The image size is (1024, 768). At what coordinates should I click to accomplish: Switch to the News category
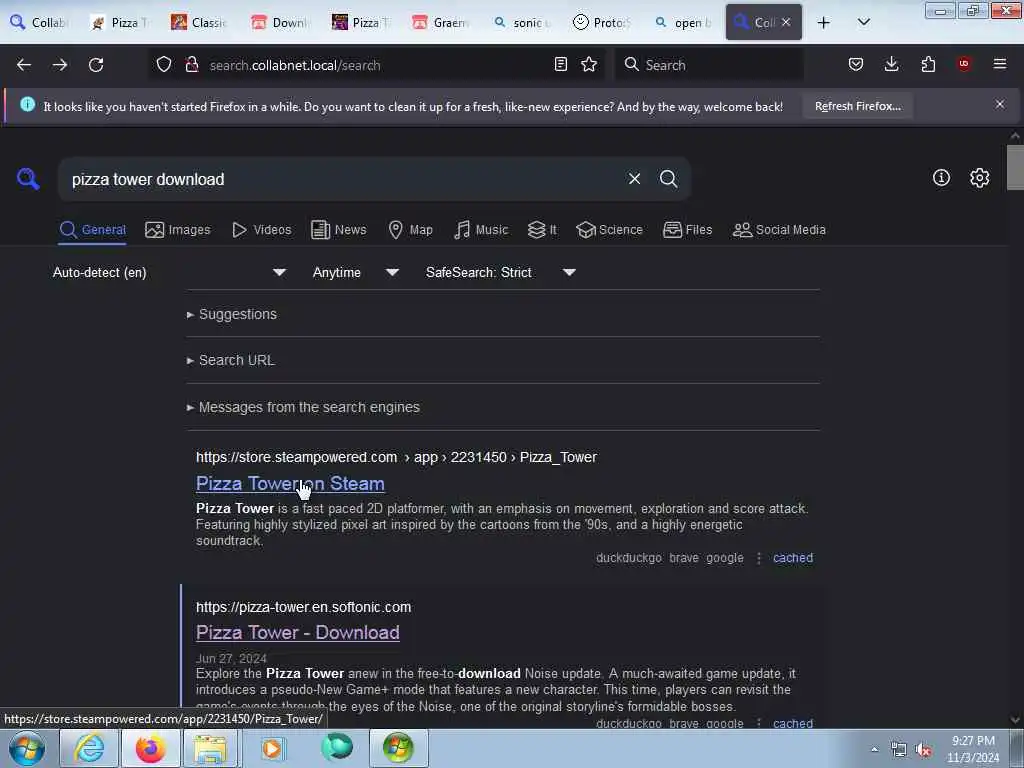(x=338, y=230)
